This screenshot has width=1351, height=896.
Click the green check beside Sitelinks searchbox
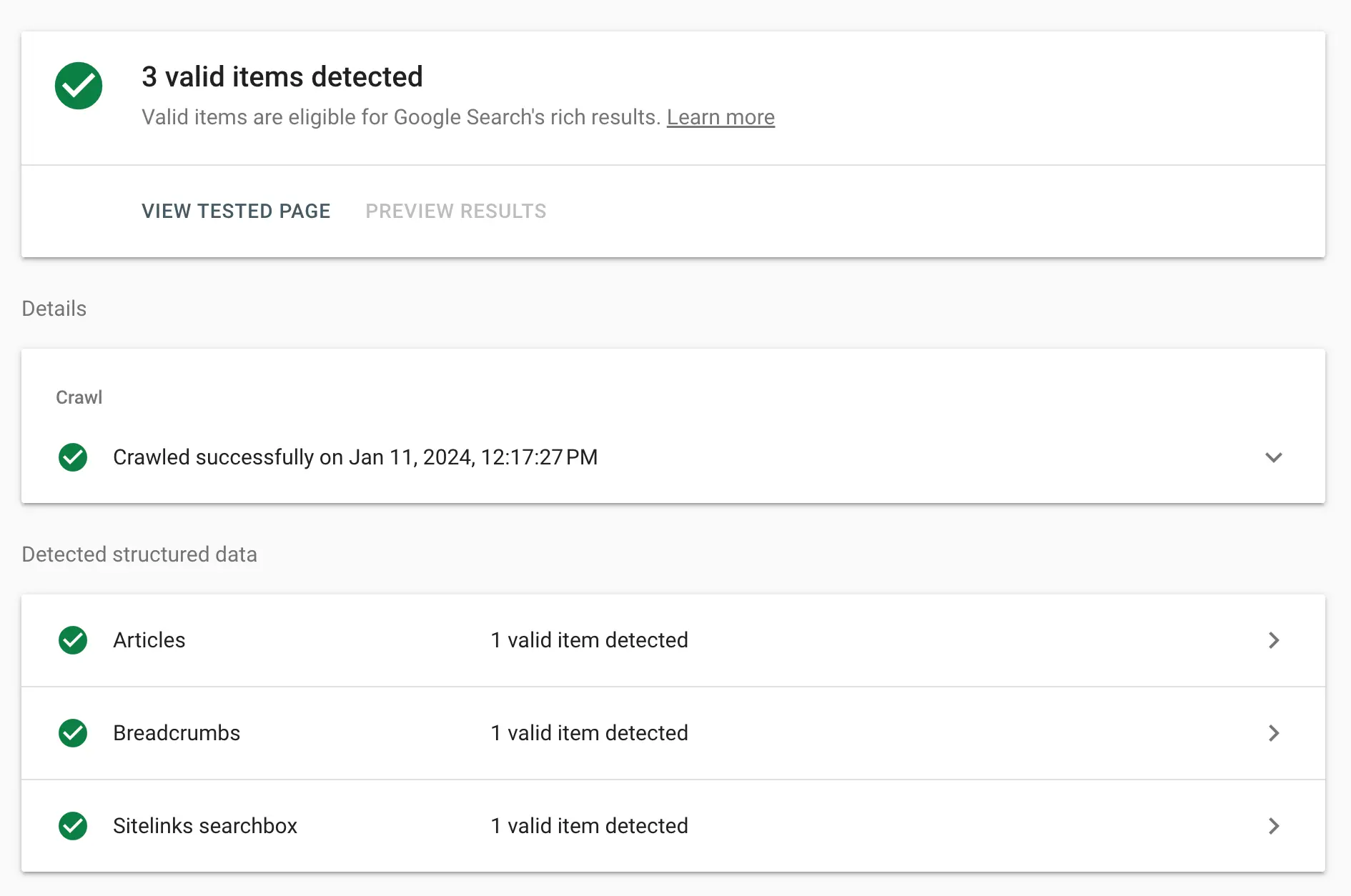(x=73, y=826)
